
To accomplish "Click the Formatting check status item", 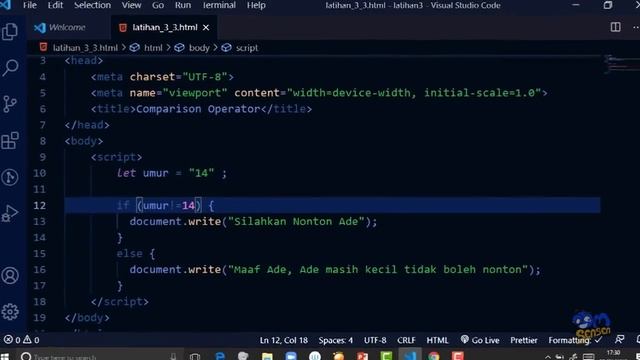I will (575, 340).
